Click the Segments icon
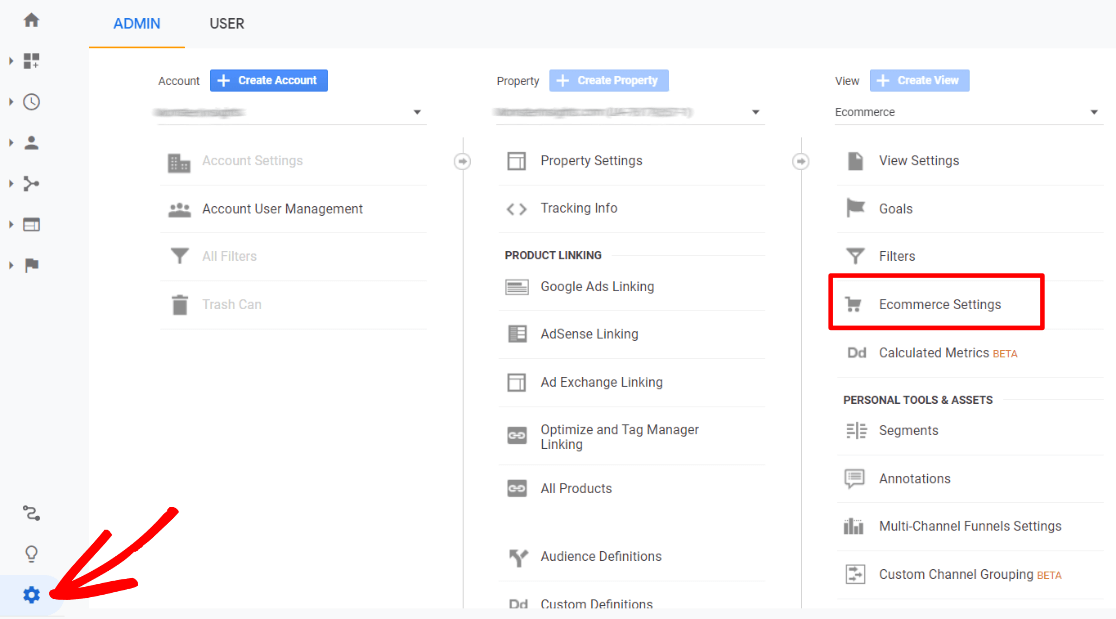The height and width of the screenshot is (619, 1116). pyautogui.click(x=856, y=430)
